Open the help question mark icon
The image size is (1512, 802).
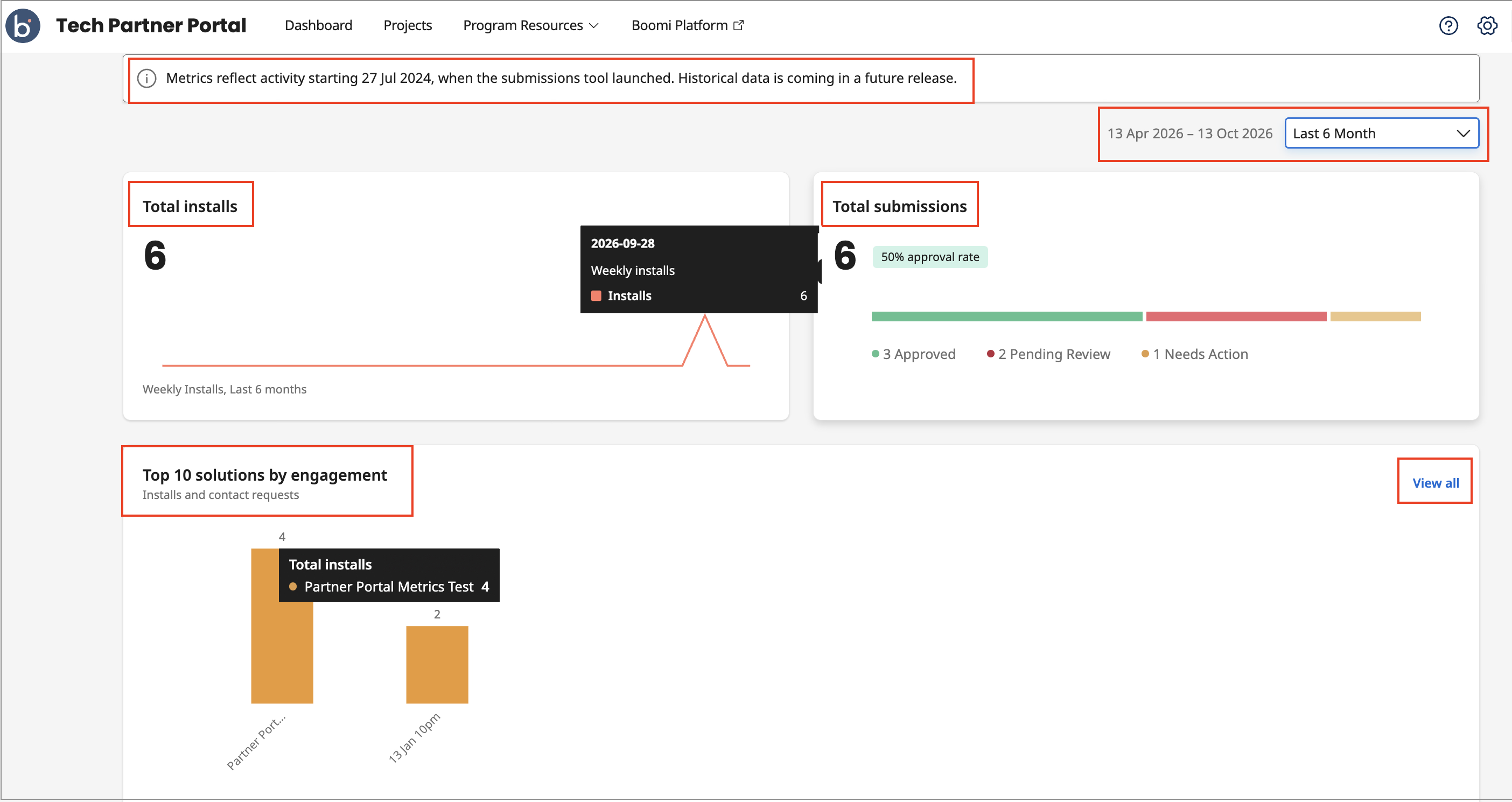(x=1448, y=26)
